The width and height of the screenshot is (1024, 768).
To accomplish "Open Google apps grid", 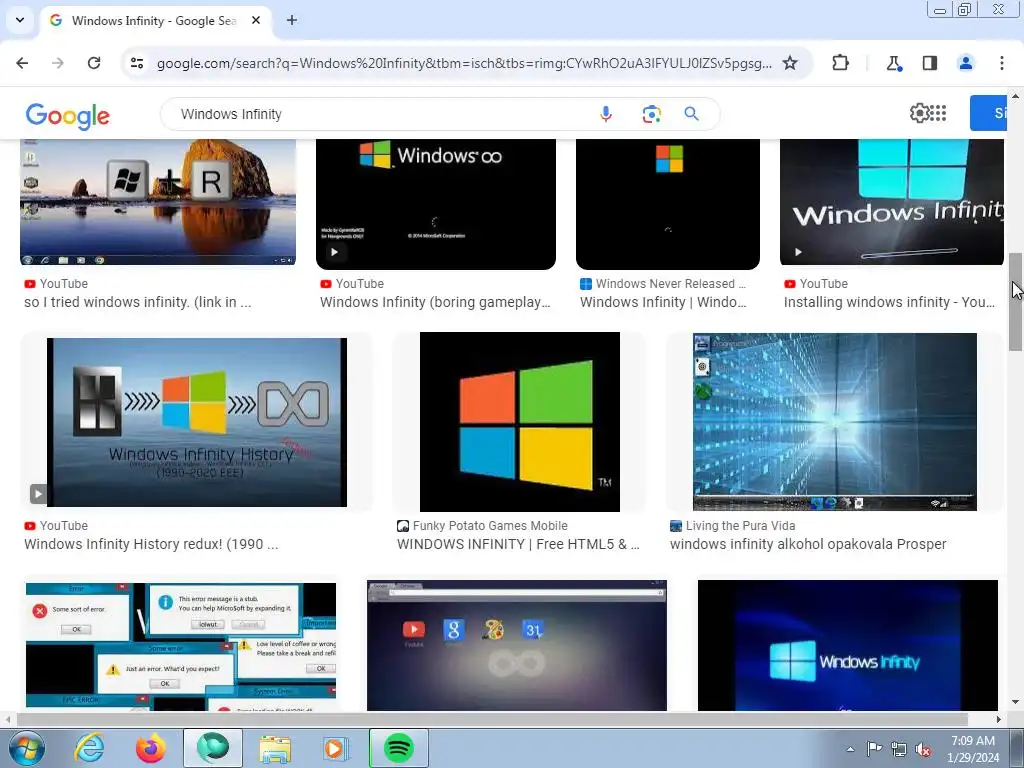I will [x=938, y=113].
